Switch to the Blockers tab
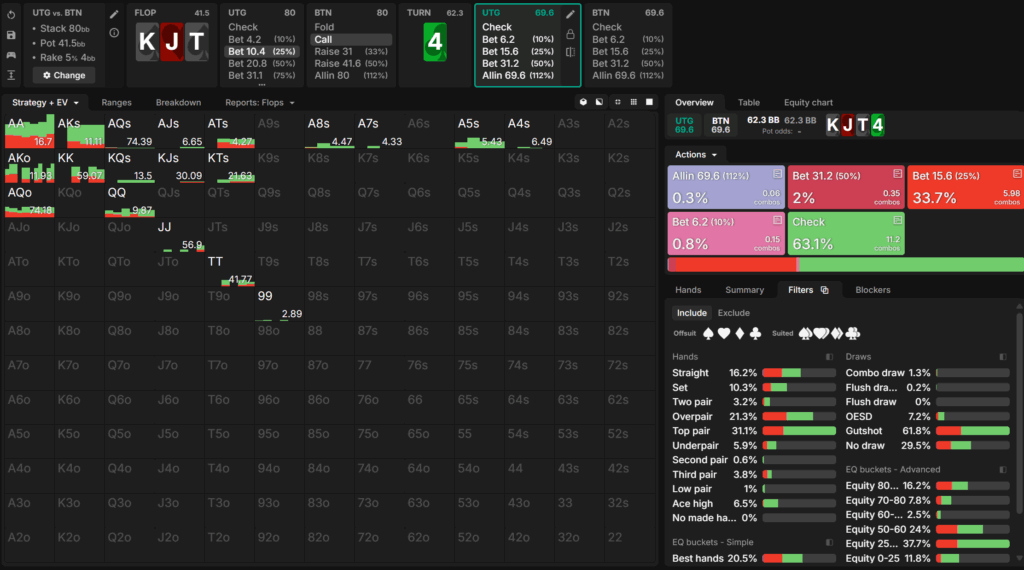This screenshot has width=1024, height=570. 873,290
